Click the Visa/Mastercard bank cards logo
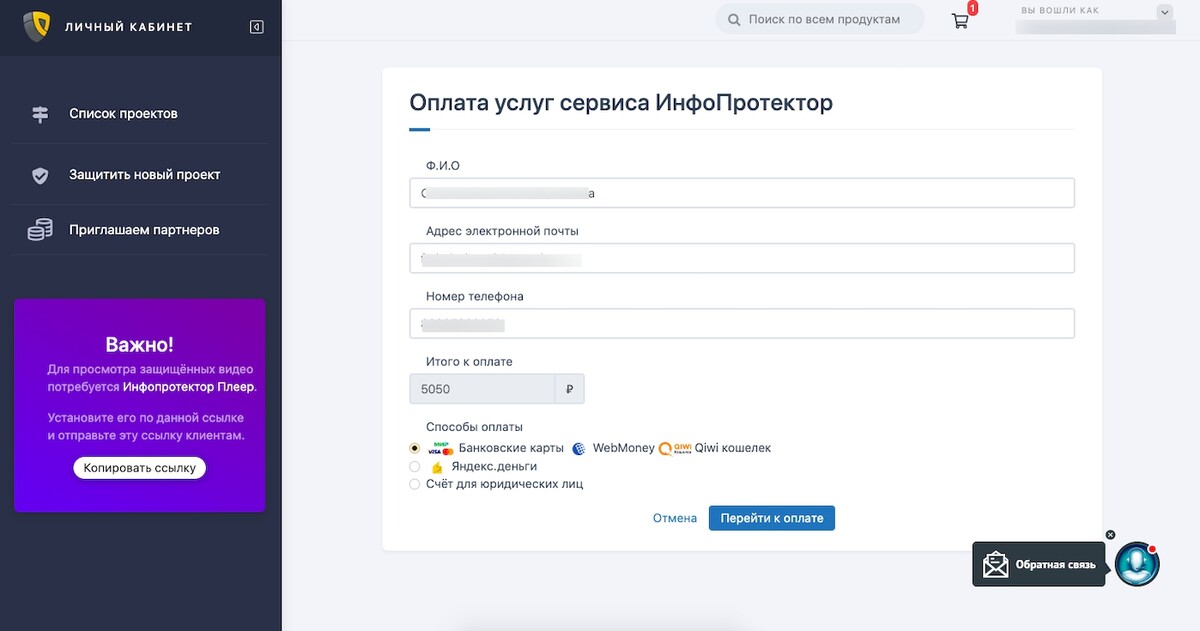 [440, 448]
